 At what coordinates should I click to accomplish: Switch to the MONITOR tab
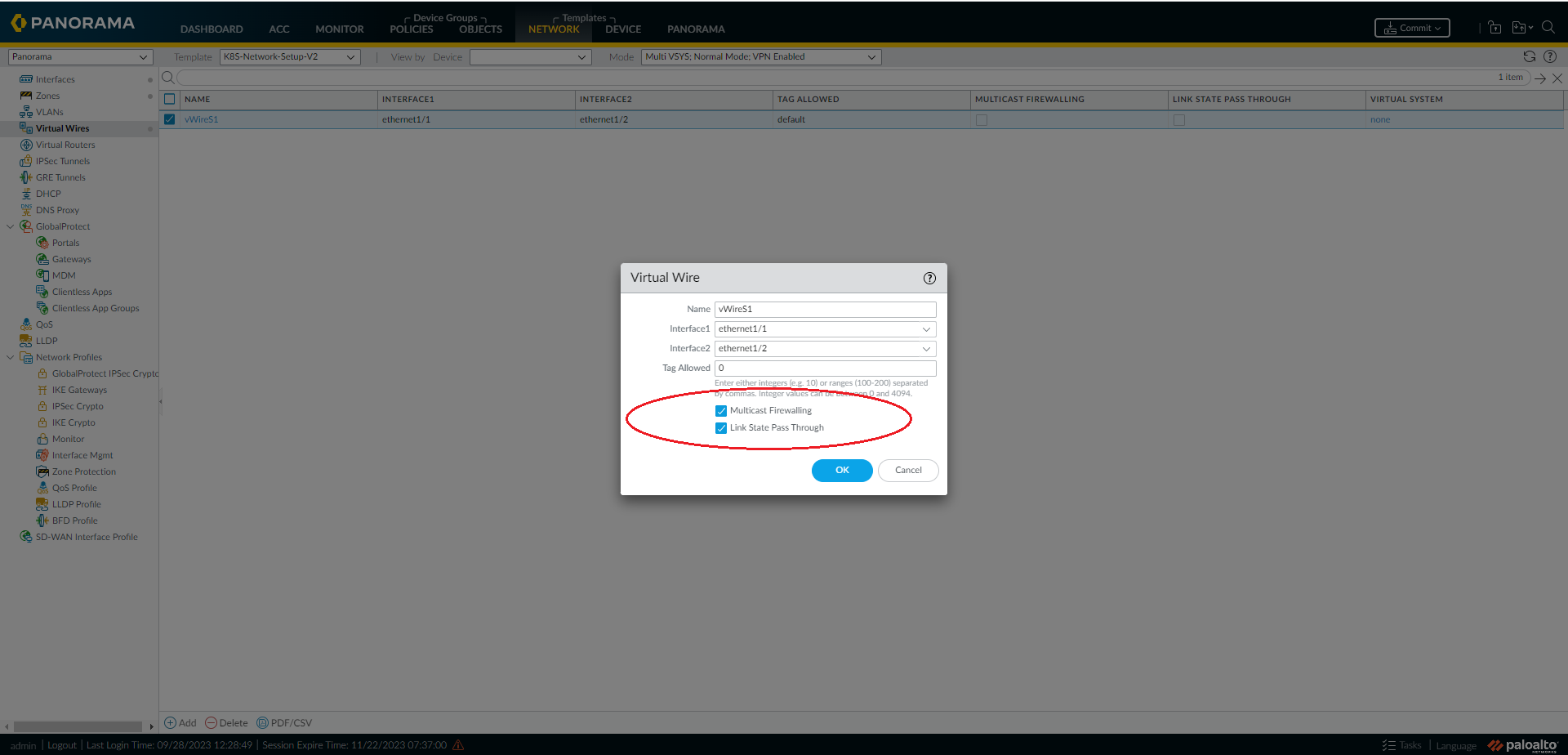pos(339,29)
